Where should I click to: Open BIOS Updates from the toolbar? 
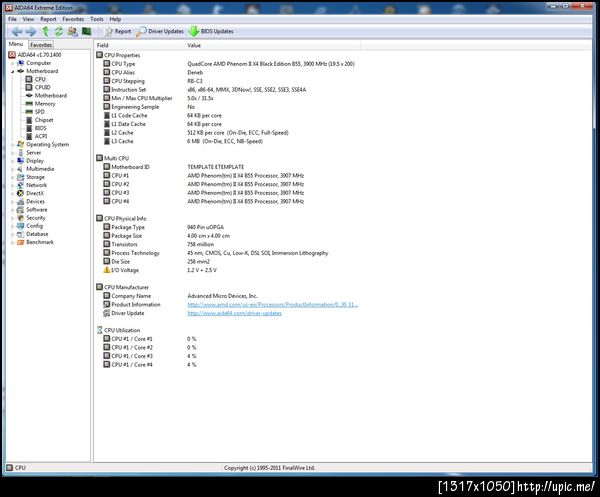click(x=211, y=31)
